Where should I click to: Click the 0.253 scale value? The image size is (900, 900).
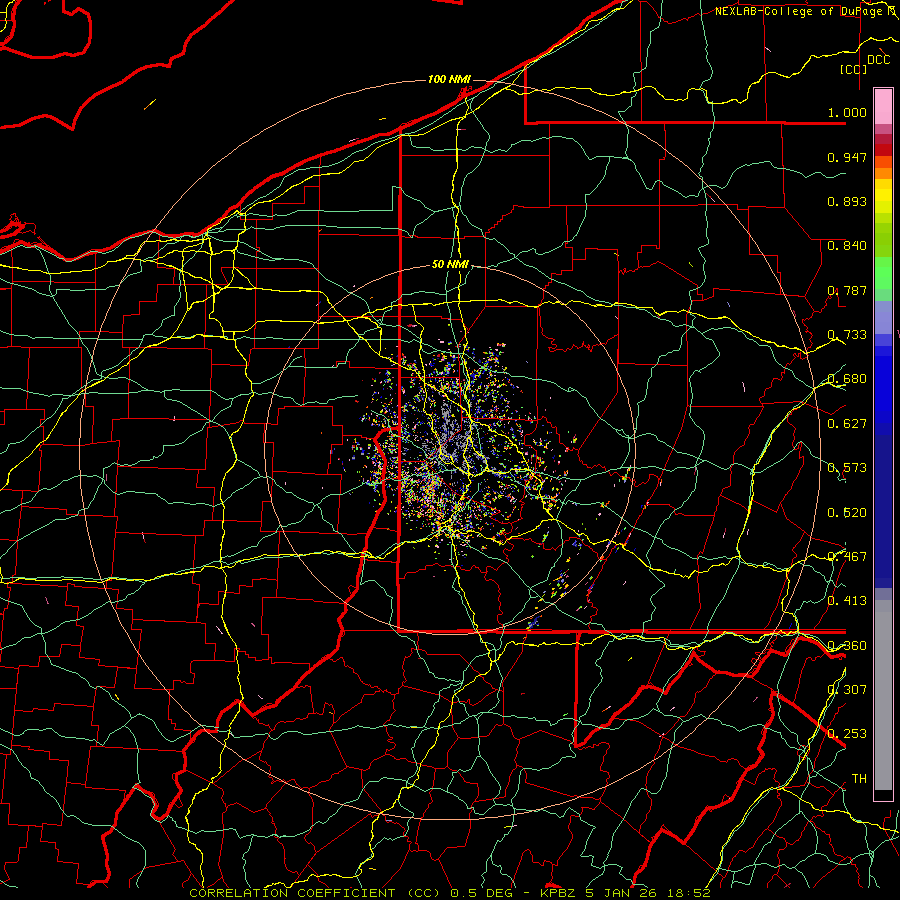[847, 734]
